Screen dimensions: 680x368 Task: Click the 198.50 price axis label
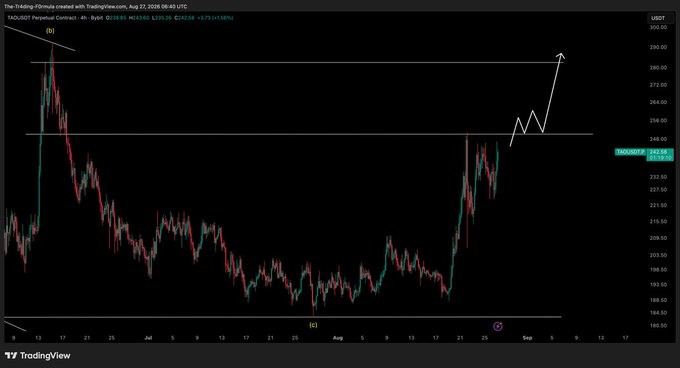[x=658, y=270]
